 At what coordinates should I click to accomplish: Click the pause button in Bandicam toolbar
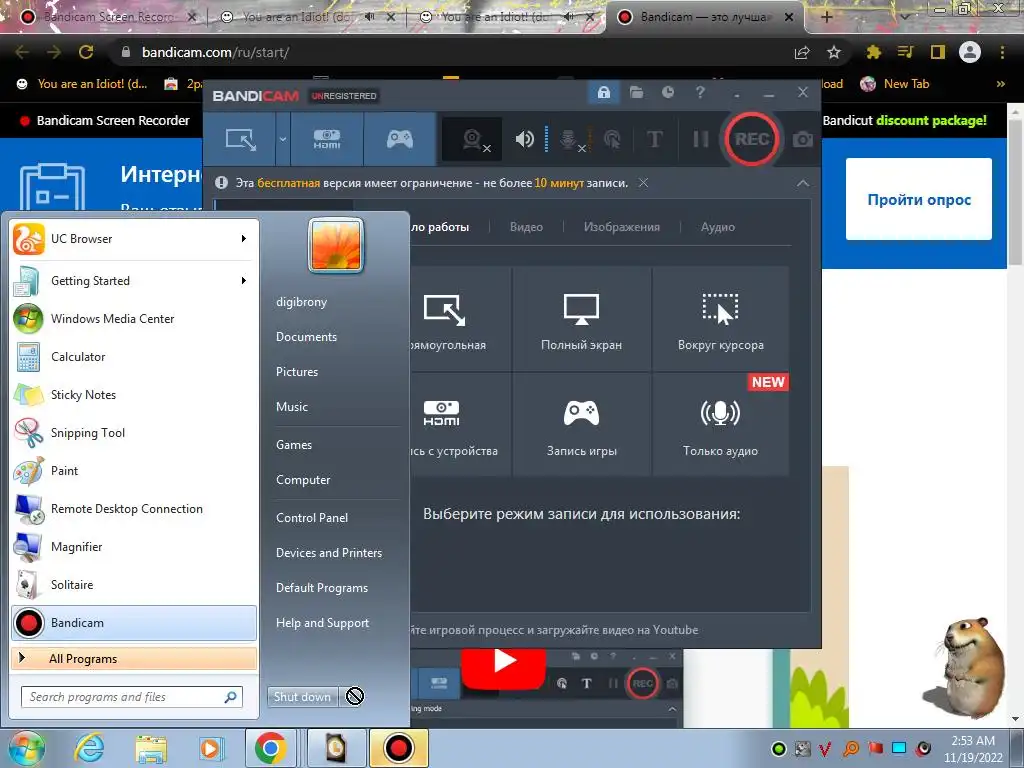click(x=700, y=139)
